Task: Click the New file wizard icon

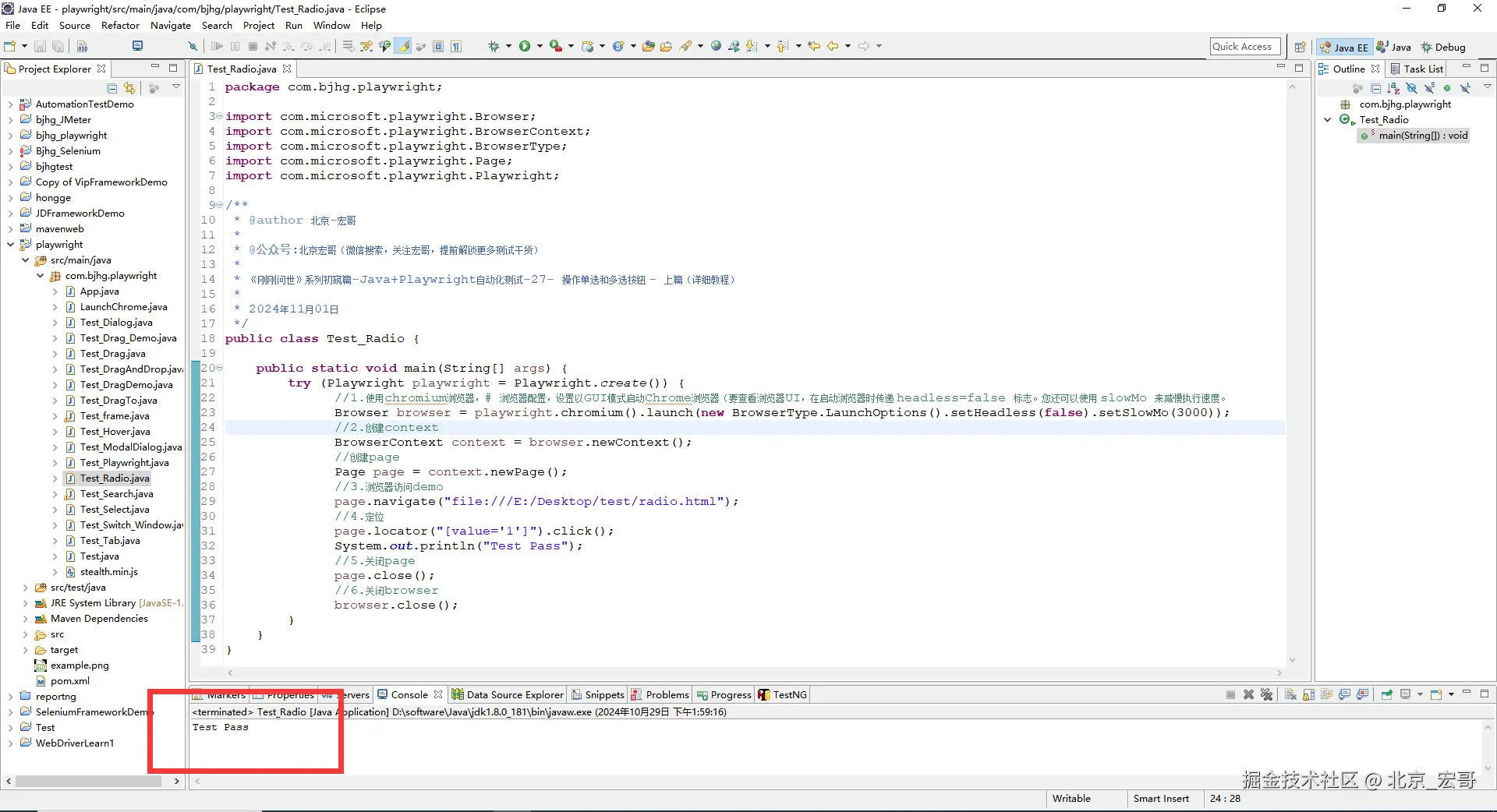Action: click(11, 47)
